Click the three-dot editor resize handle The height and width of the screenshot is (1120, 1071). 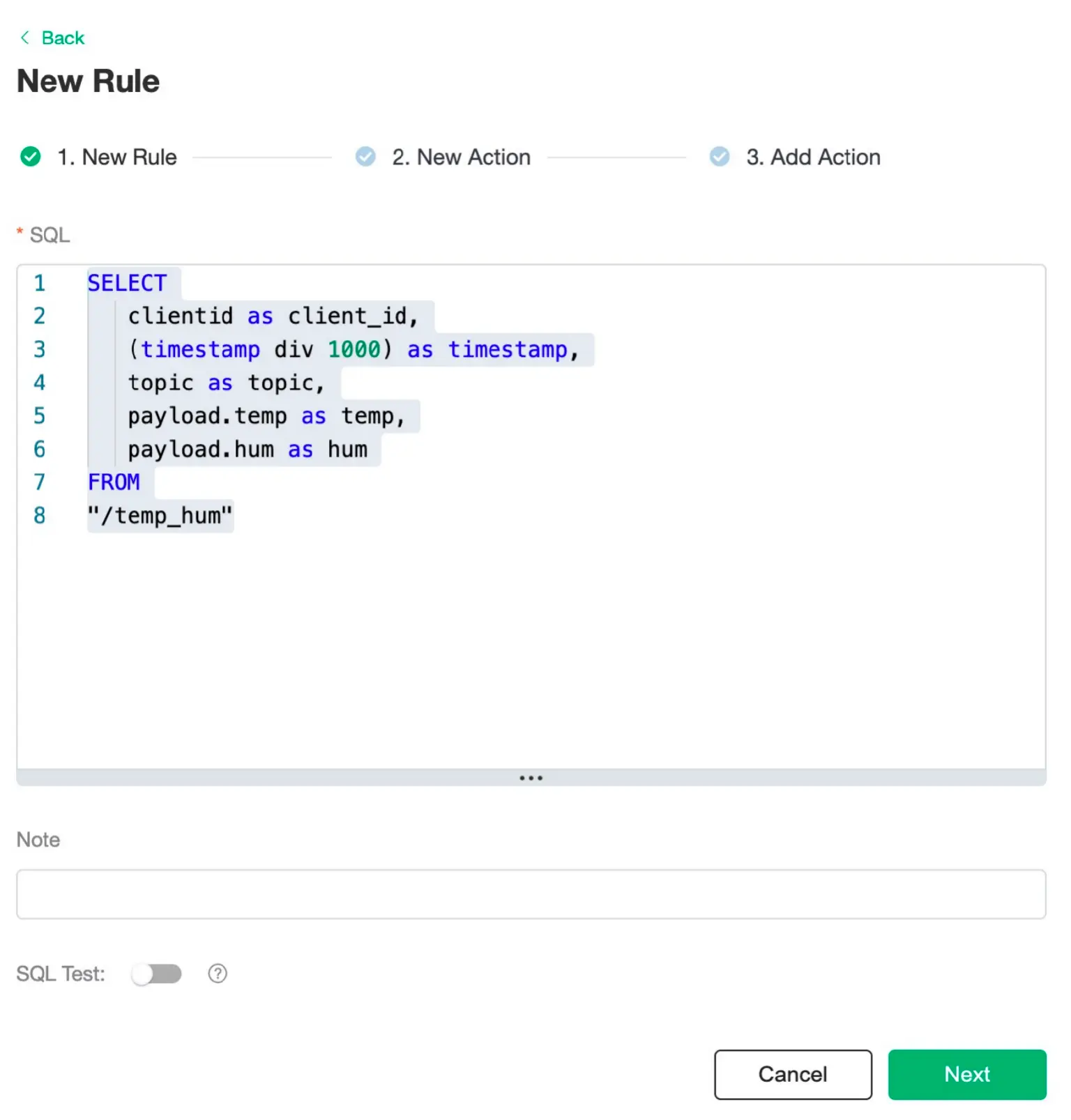(531, 778)
